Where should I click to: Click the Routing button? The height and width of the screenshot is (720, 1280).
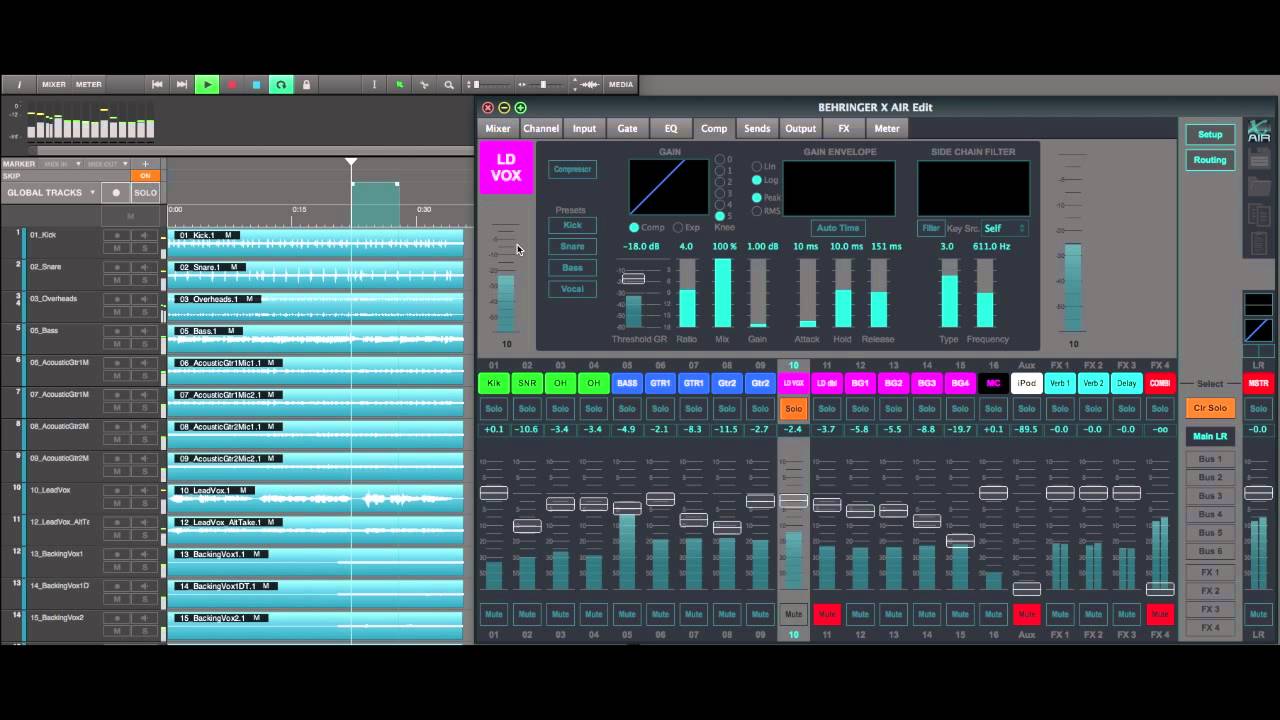pyautogui.click(x=1210, y=160)
